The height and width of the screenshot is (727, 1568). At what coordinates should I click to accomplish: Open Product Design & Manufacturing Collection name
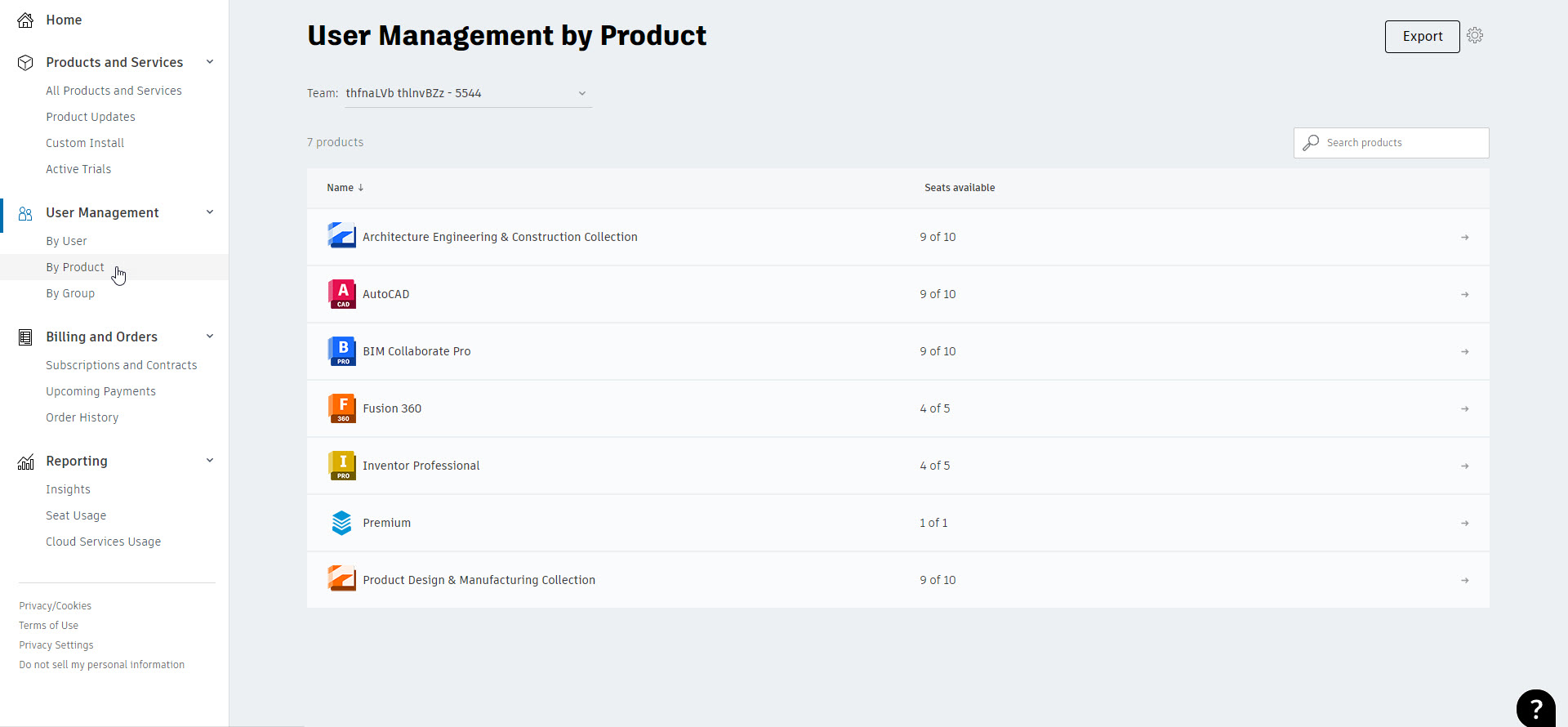479,580
